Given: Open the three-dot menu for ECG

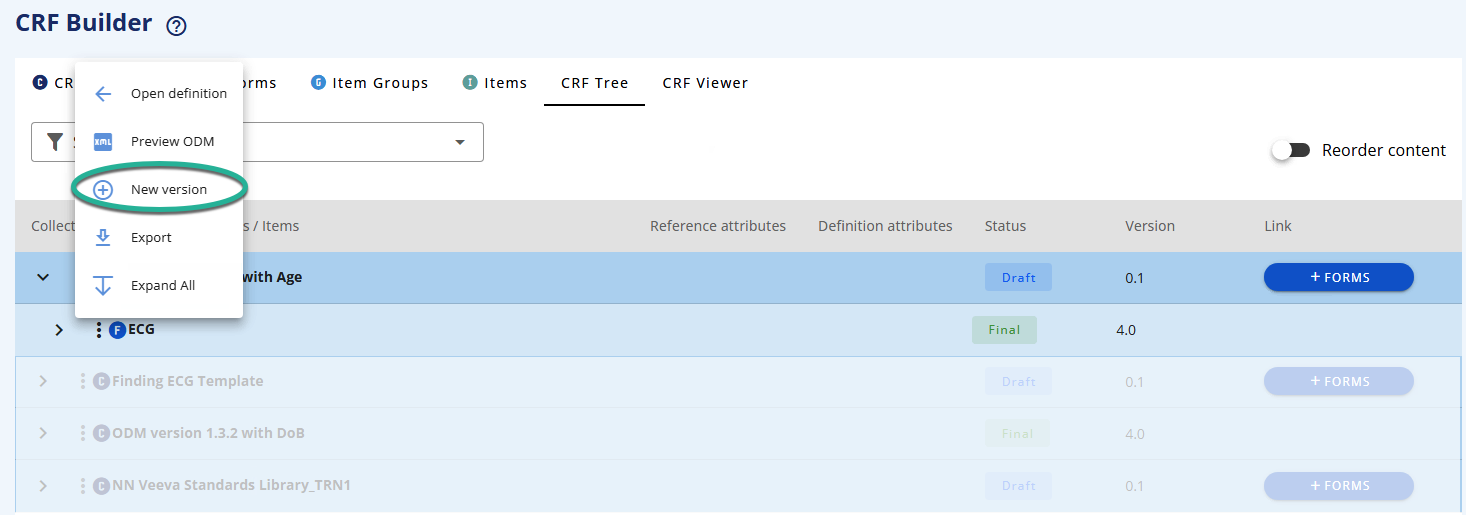Looking at the screenshot, I should click(x=99, y=330).
